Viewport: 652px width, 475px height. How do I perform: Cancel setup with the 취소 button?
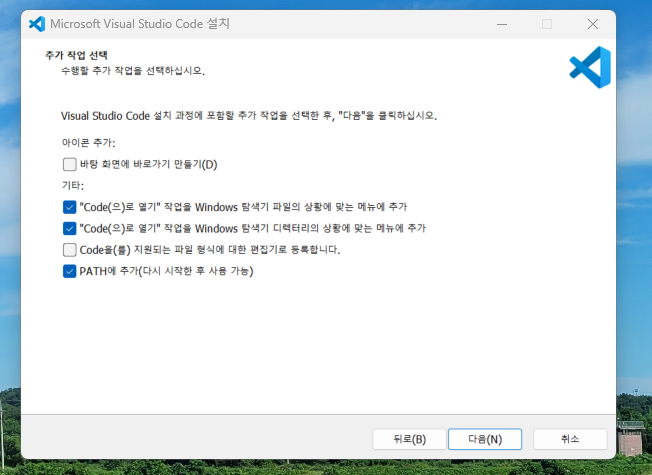click(570, 439)
